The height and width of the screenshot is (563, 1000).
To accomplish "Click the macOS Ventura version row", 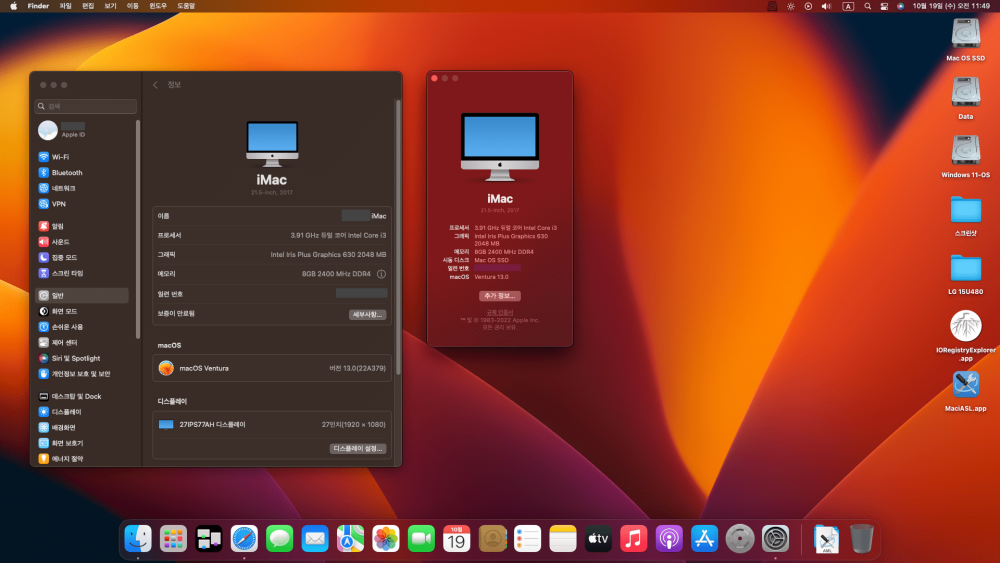I will pos(272,368).
